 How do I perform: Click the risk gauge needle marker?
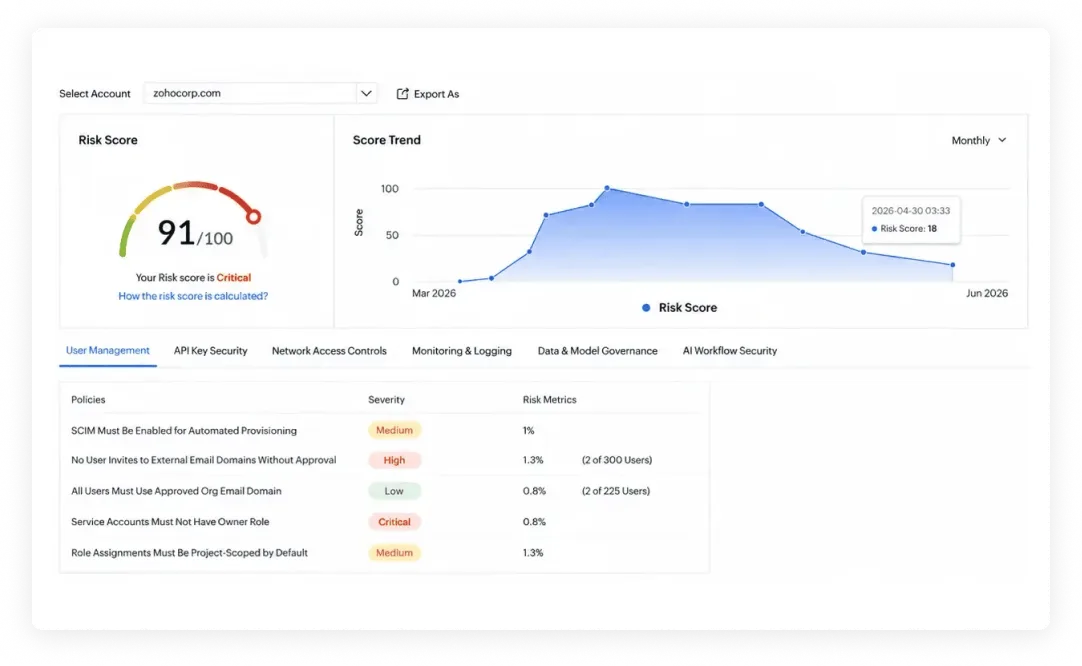pos(253,217)
